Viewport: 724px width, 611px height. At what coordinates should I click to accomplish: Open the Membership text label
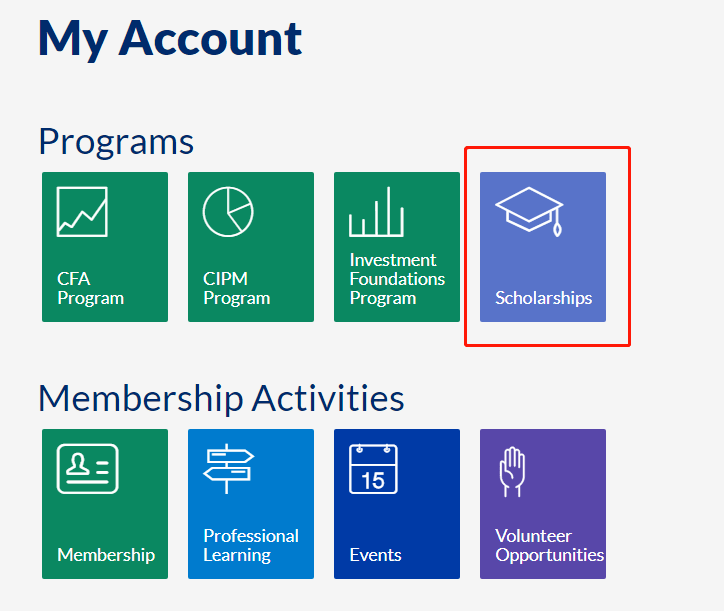click(x=106, y=555)
